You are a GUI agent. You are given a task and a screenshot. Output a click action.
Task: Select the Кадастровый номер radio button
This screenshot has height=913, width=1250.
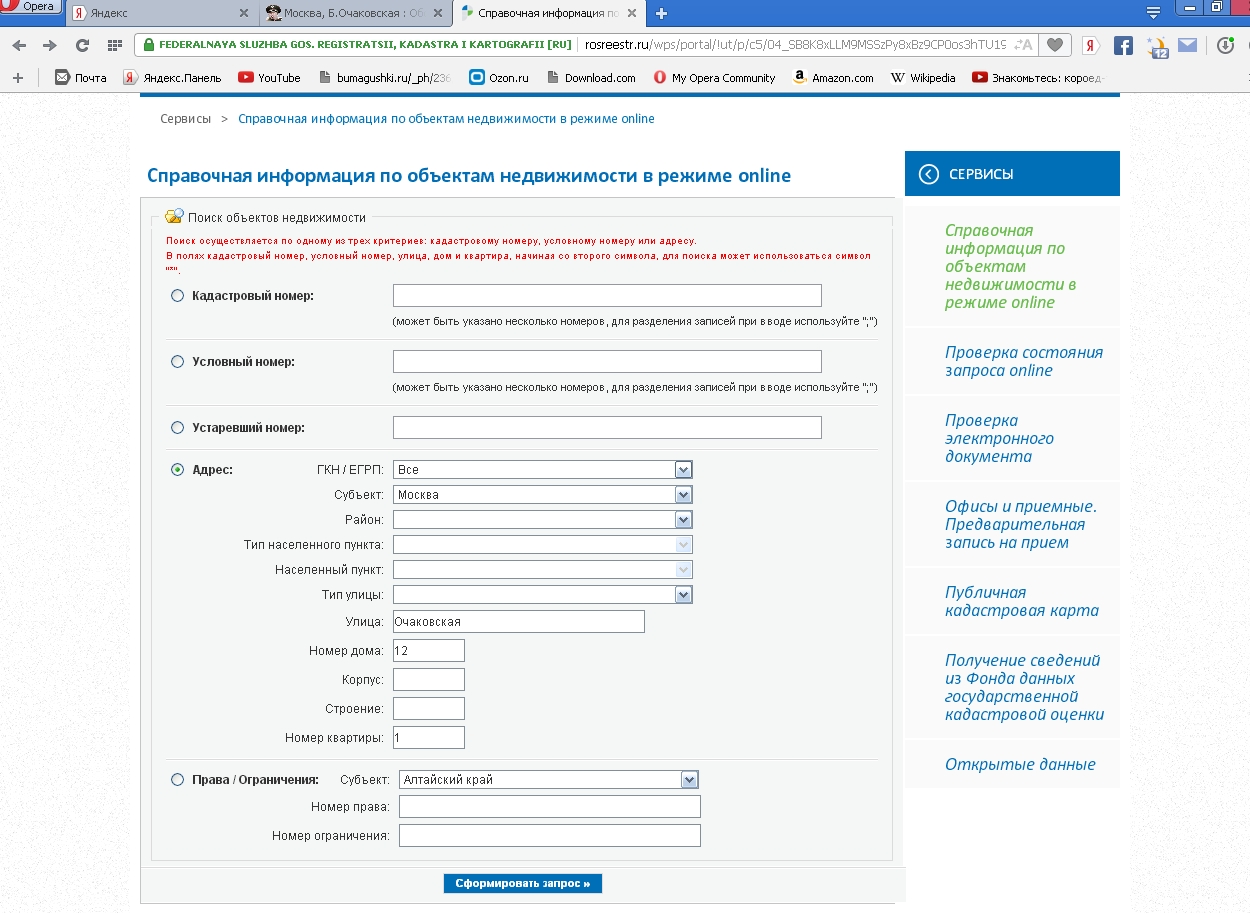[178, 296]
